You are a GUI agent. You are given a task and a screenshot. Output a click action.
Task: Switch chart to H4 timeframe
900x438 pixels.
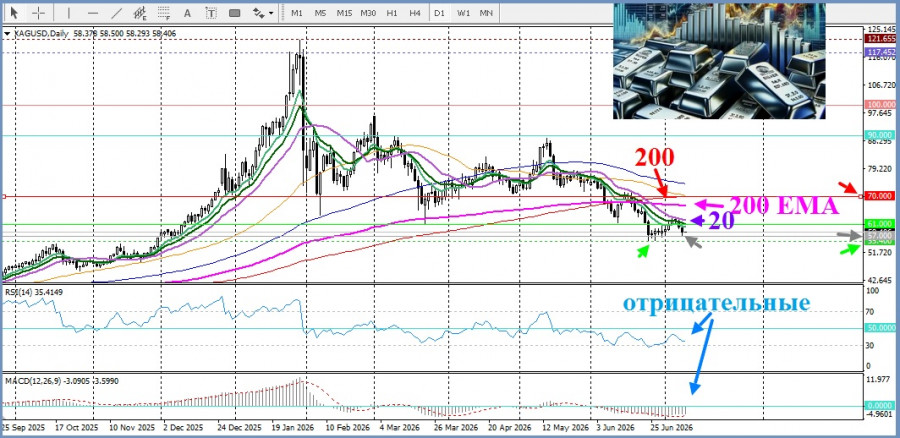click(x=416, y=13)
